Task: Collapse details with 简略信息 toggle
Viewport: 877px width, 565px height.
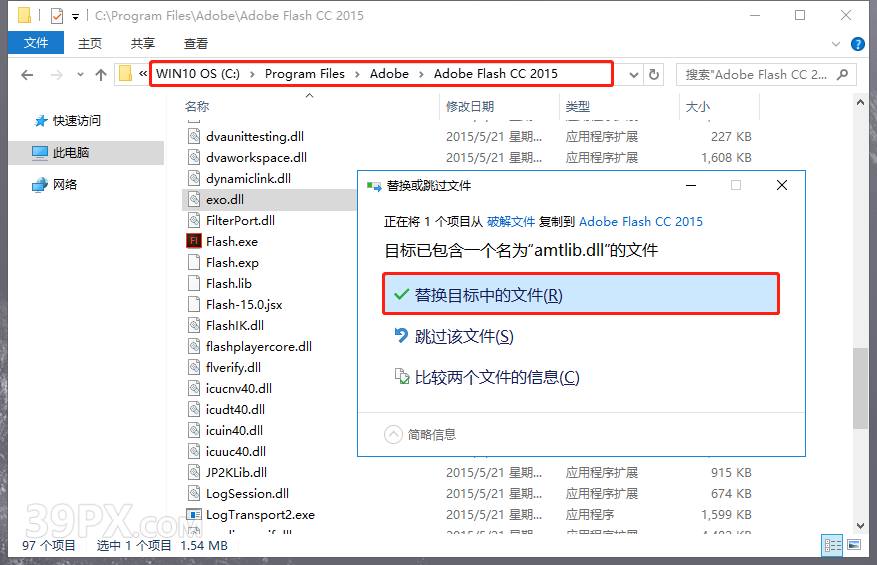Action: (x=421, y=435)
